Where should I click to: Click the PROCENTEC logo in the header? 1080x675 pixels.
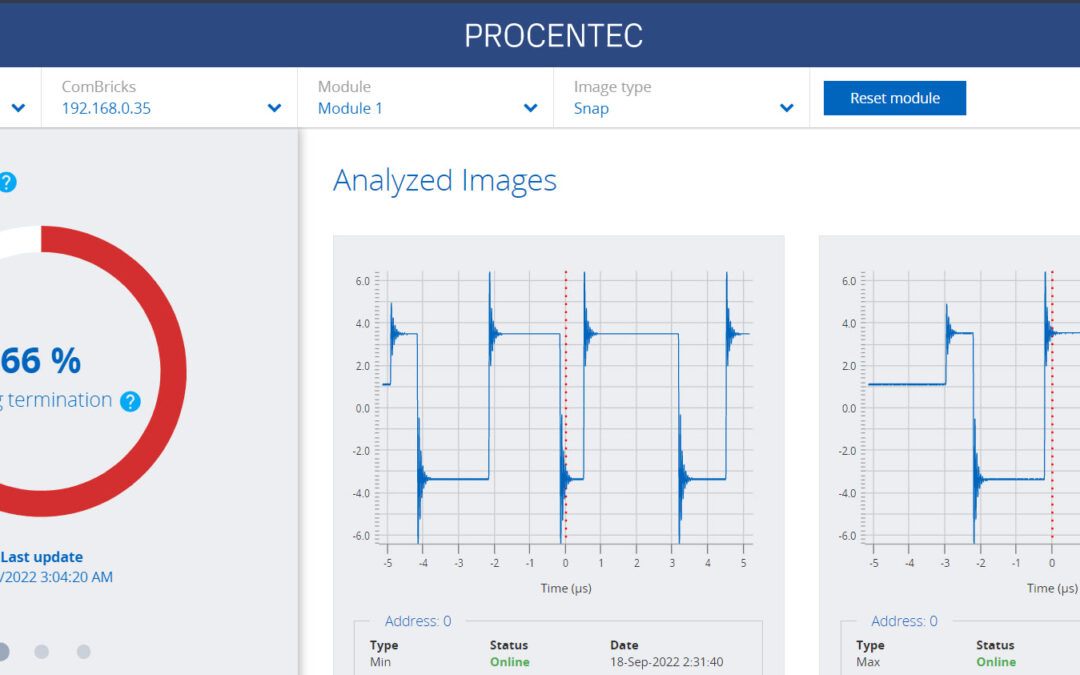[x=553, y=36]
